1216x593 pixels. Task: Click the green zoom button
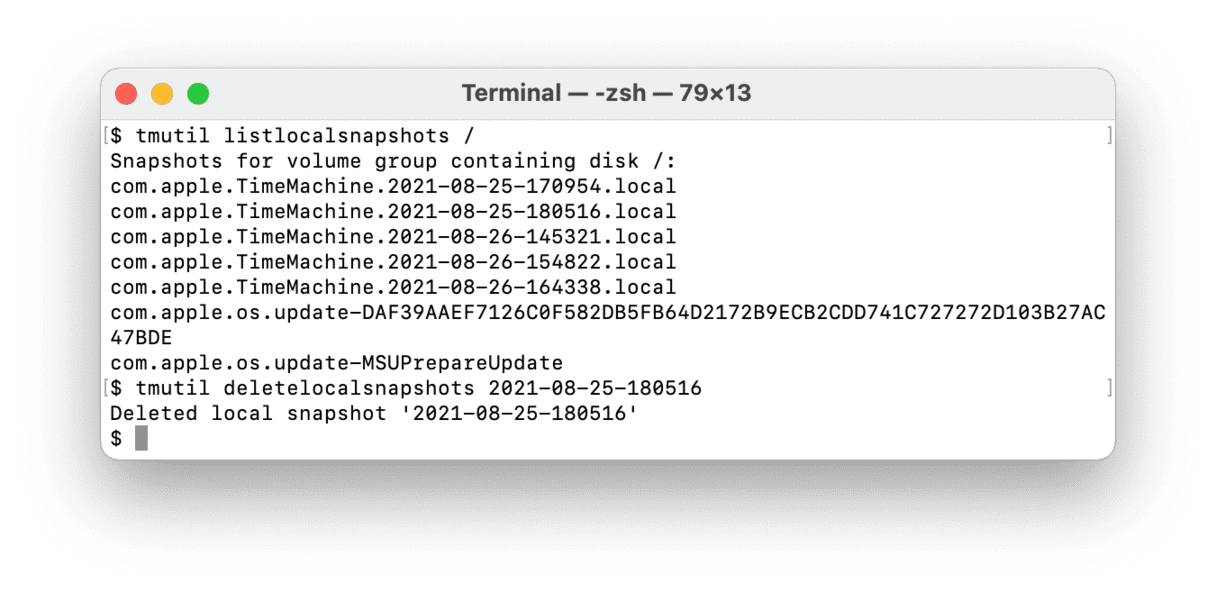198,94
